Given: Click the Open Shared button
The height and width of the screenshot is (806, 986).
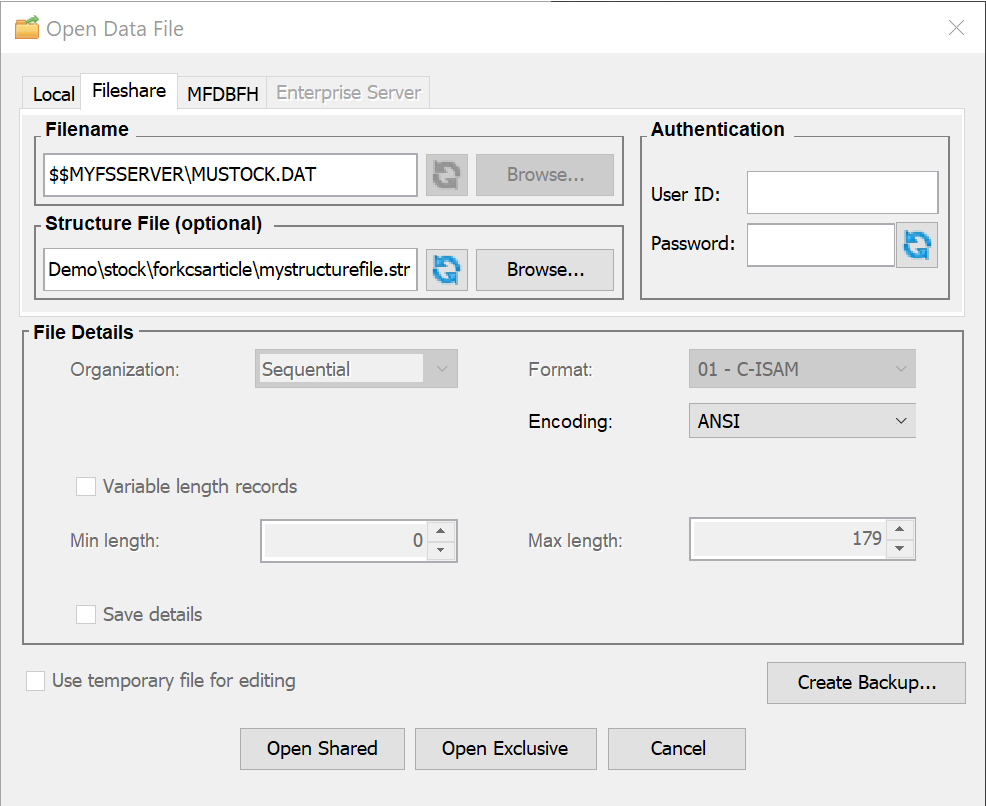Looking at the screenshot, I should point(322,748).
